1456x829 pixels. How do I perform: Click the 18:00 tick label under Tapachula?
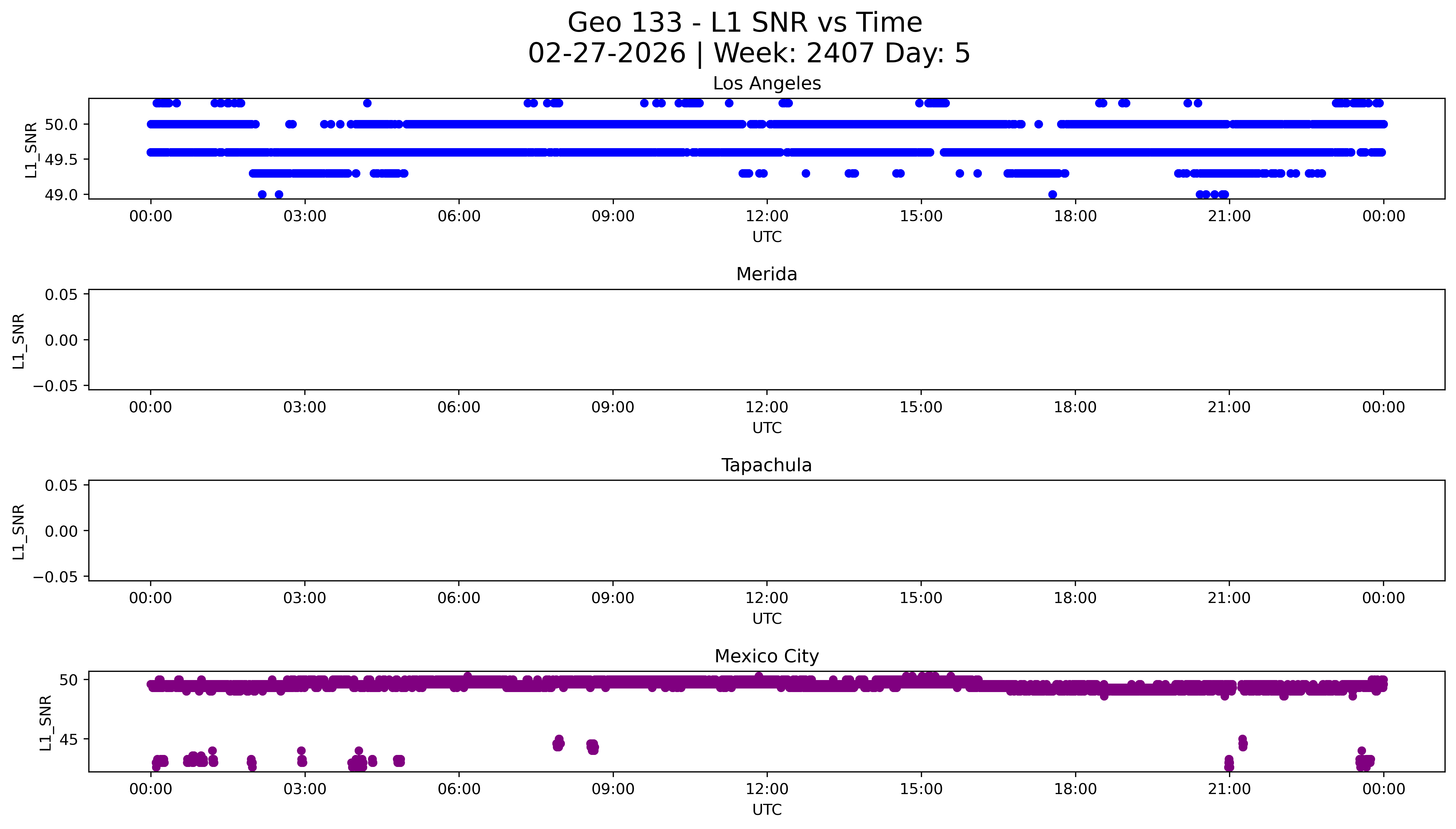tap(1075, 598)
